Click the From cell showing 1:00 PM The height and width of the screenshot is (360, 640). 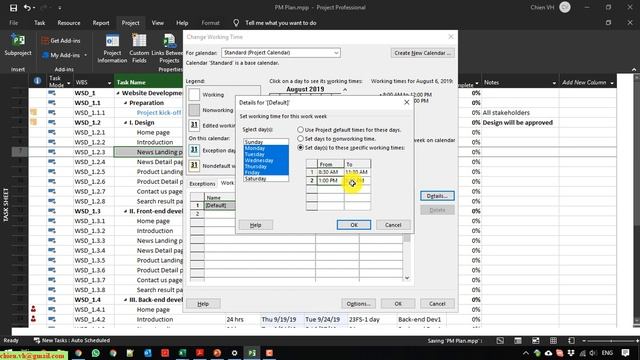coord(331,180)
